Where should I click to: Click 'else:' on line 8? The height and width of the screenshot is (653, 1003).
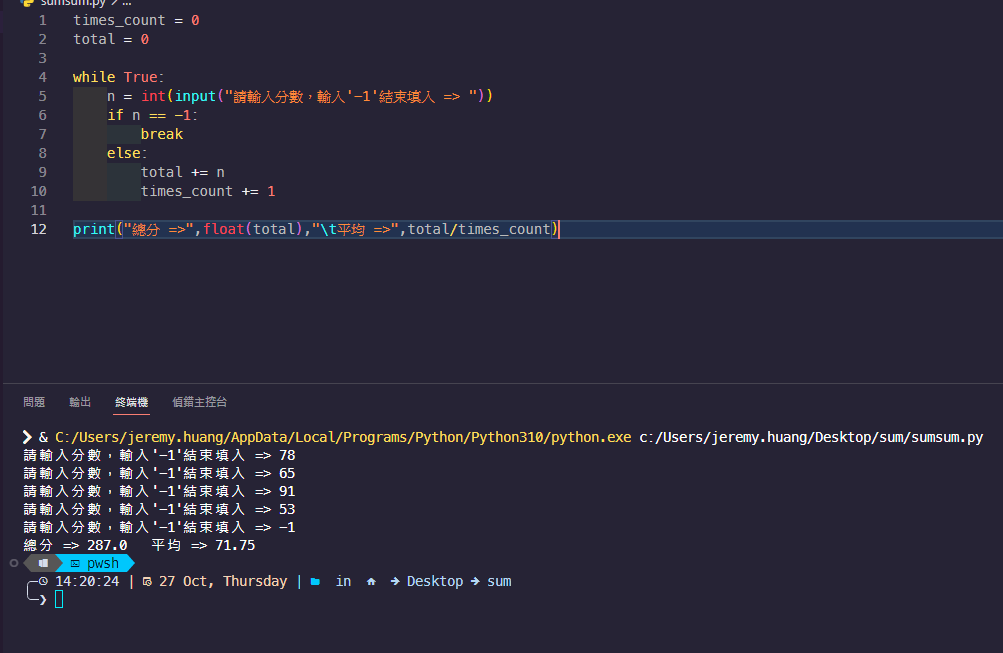tap(127, 153)
